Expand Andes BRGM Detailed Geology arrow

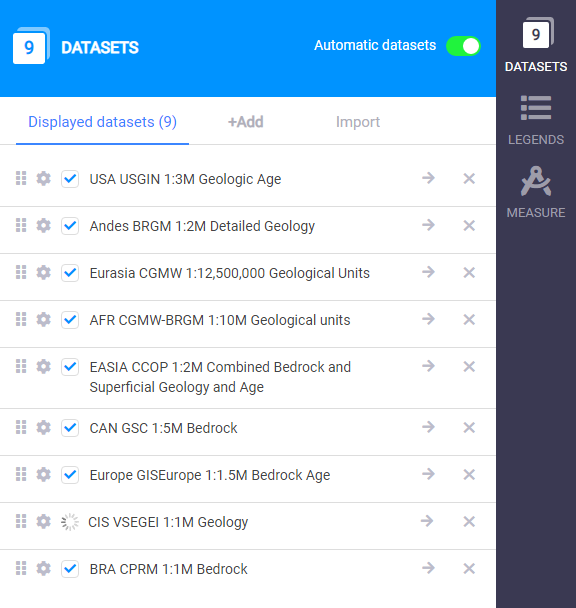click(428, 225)
